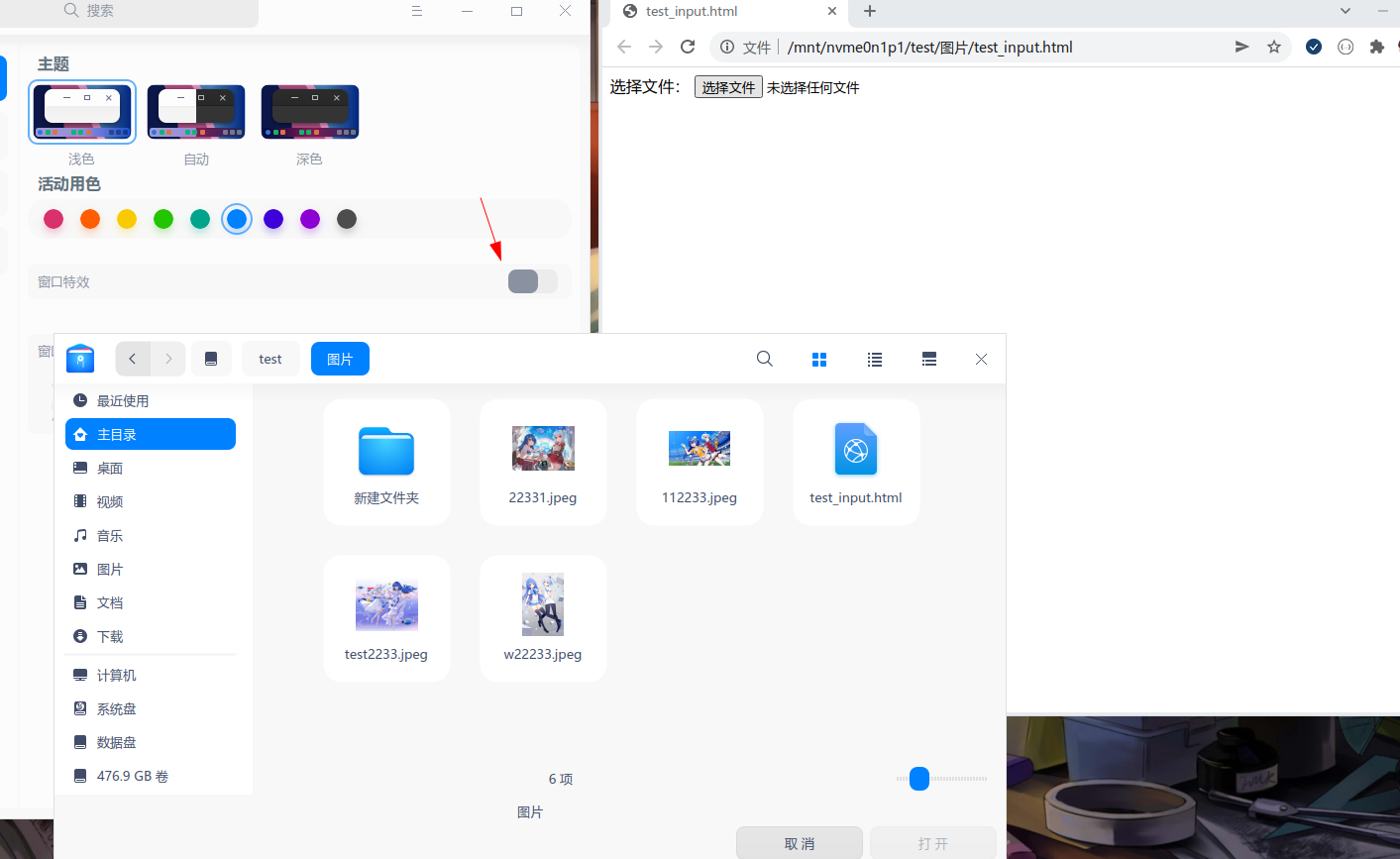Expand the browser tab search chevron

(x=1346, y=11)
